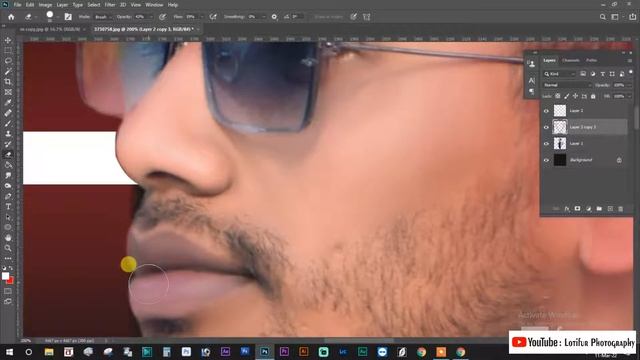The width and height of the screenshot is (640, 360).
Task: Toggle visibility of the topmost layer
Action: (546, 111)
